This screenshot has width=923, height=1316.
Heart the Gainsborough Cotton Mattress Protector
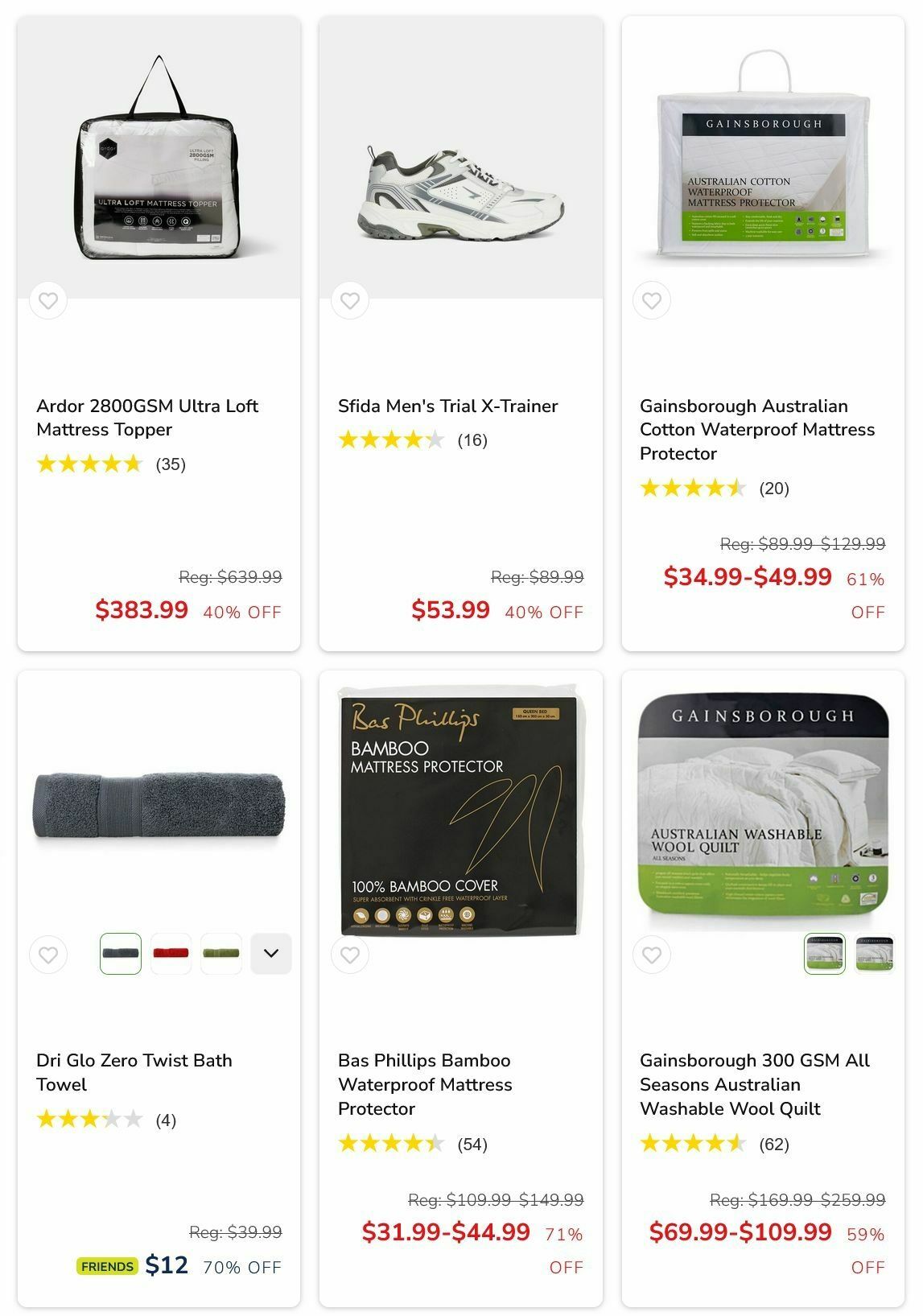[x=652, y=301]
